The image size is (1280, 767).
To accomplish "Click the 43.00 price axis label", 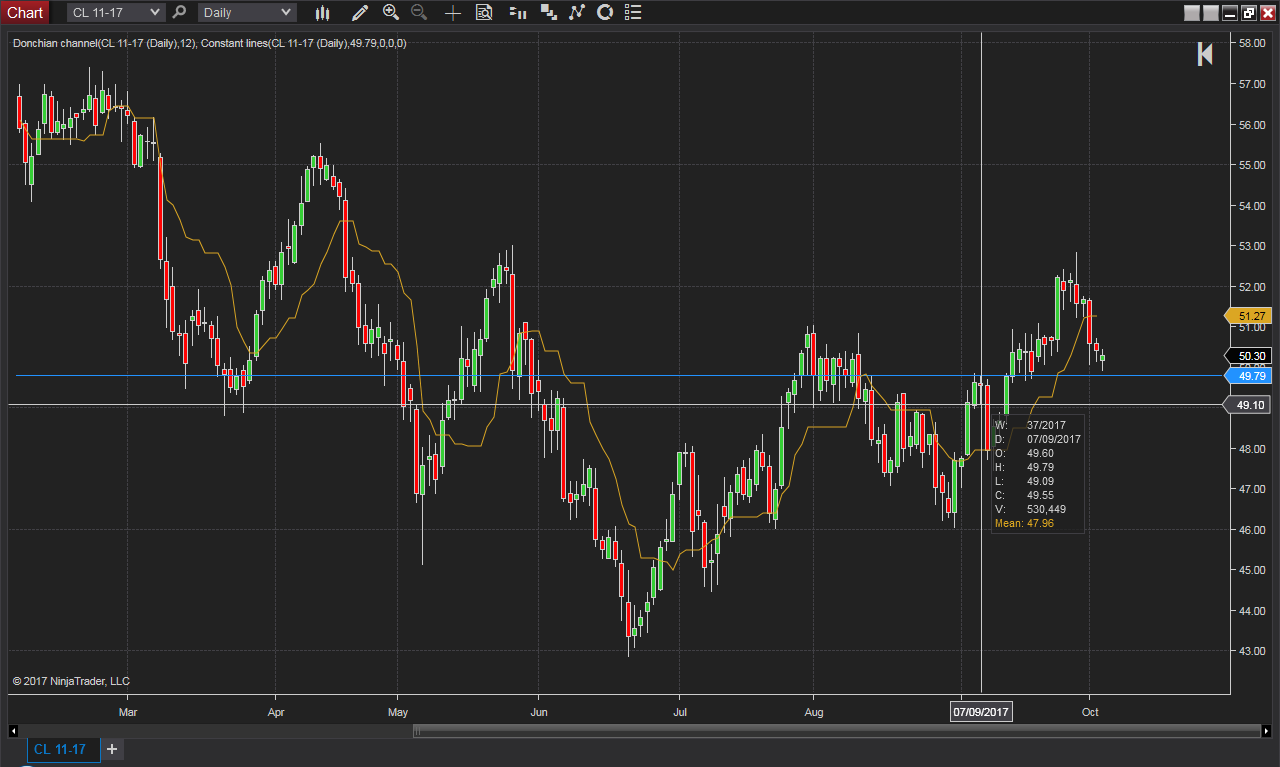I will 1252,651.
